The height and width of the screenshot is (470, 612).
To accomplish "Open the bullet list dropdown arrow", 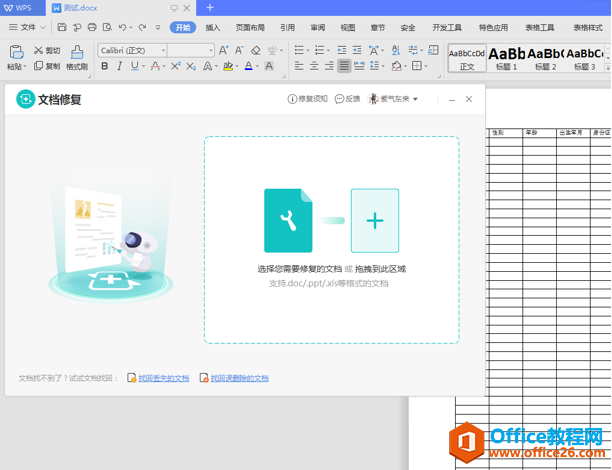I will [308, 50].
